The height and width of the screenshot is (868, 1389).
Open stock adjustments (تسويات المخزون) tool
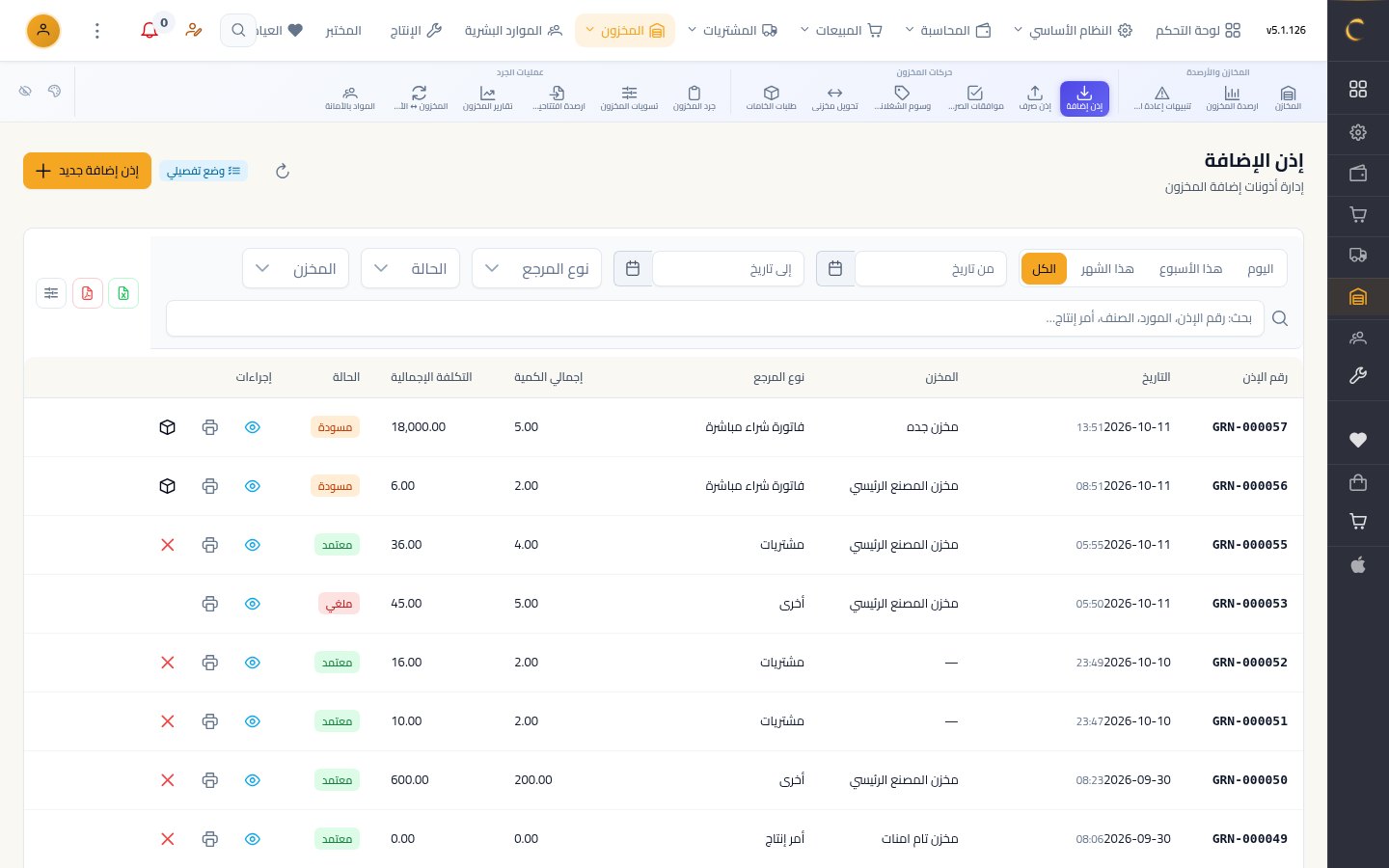pyautogui.click(x=629, y=97)
